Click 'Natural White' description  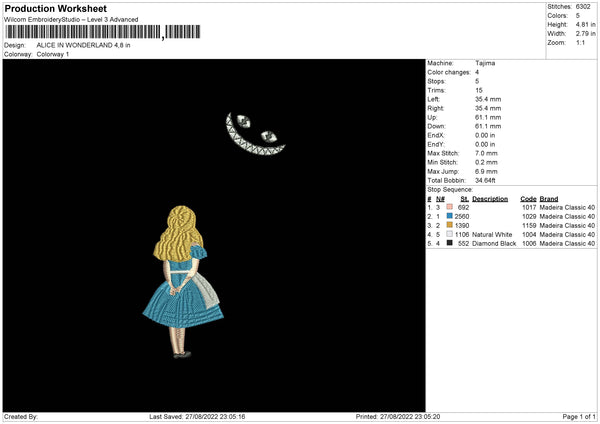point(492,235)
